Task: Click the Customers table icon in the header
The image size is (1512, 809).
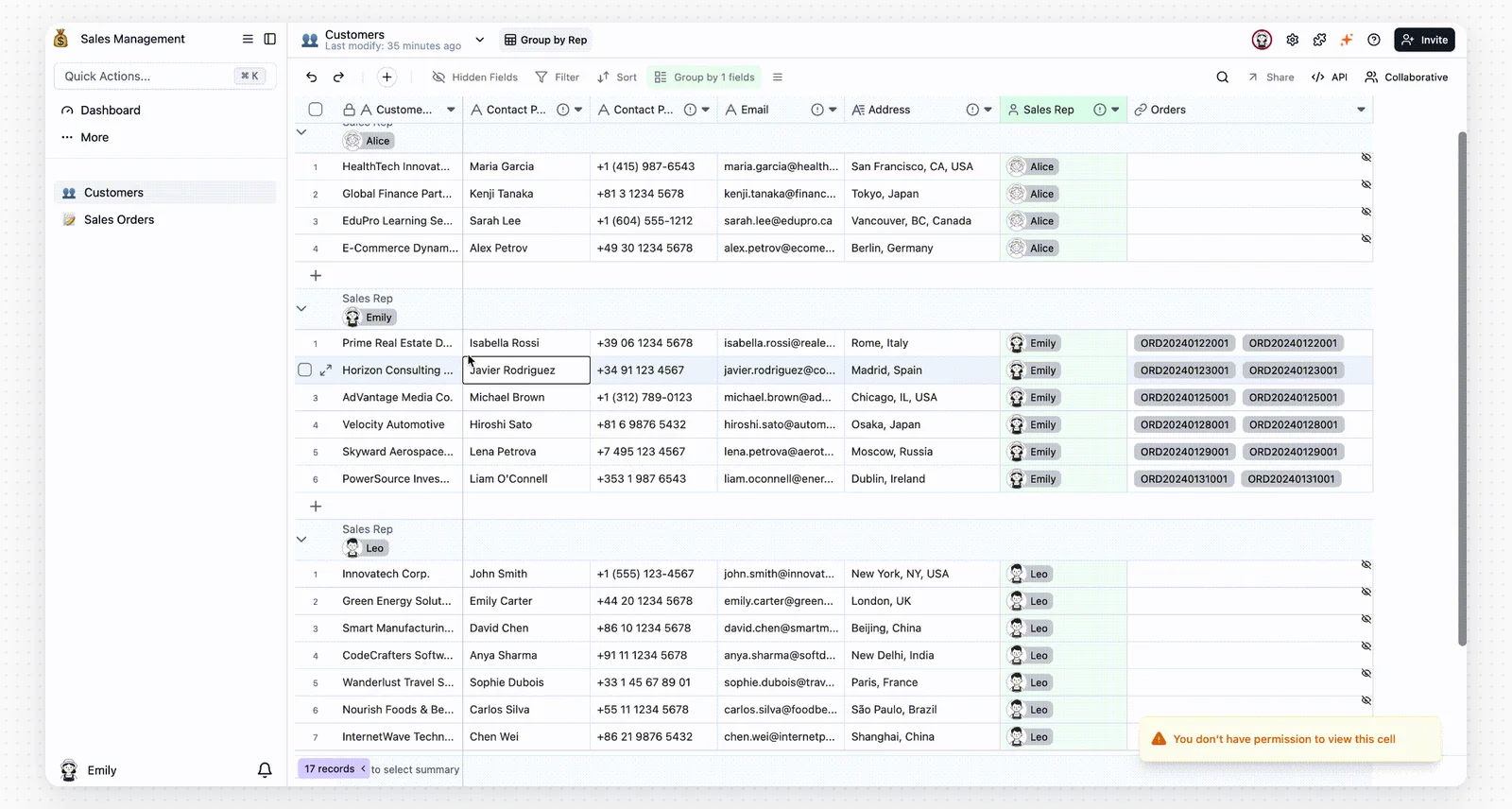Action: [309, 40]
